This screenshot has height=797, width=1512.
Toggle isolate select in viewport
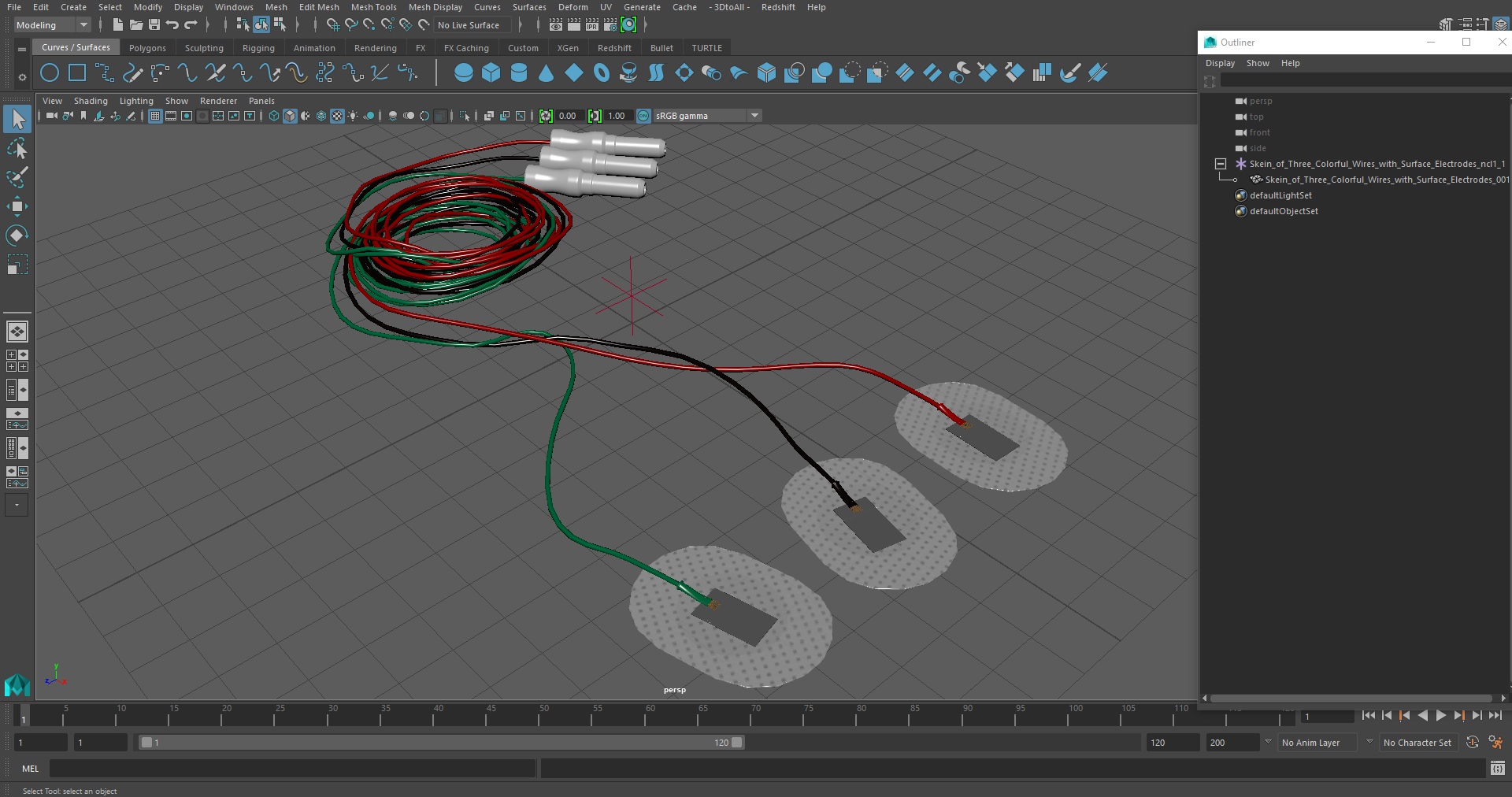pyautogui.click(x=465, y=116)
